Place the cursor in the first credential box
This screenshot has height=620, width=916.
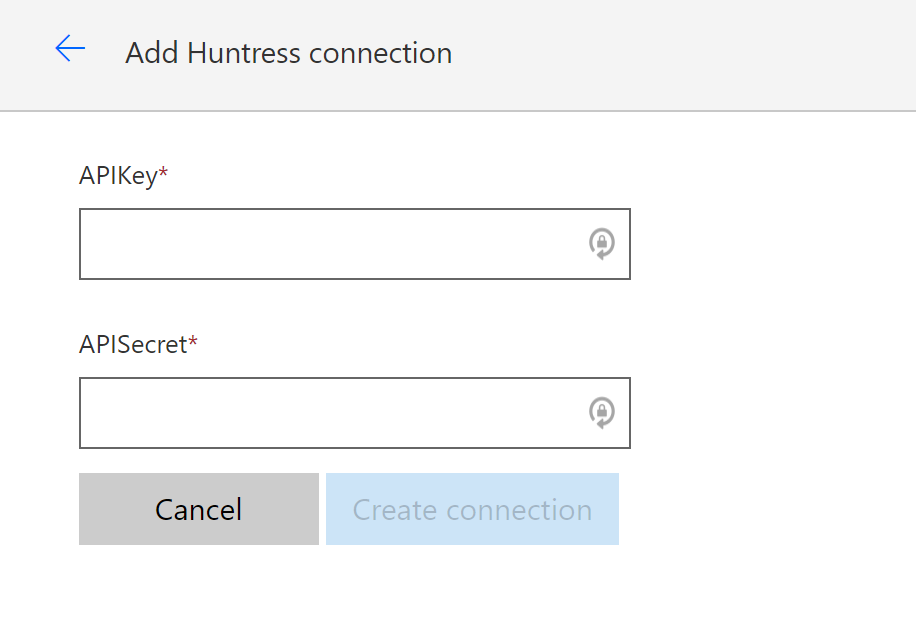(330, 244)
